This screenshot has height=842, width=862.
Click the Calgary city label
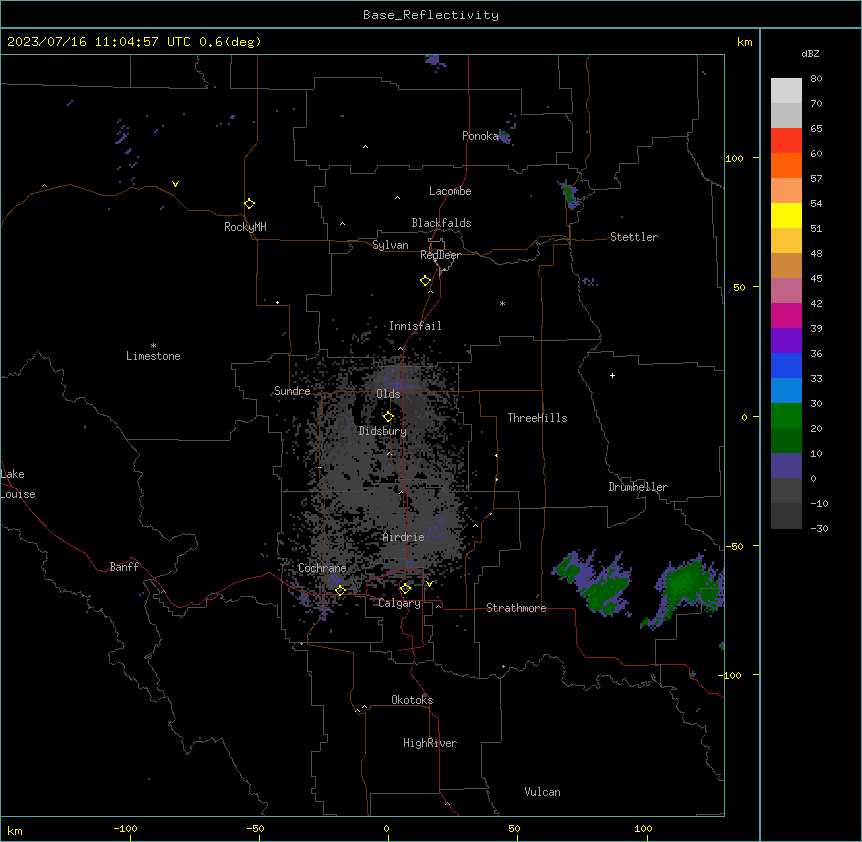pos(399,603)
